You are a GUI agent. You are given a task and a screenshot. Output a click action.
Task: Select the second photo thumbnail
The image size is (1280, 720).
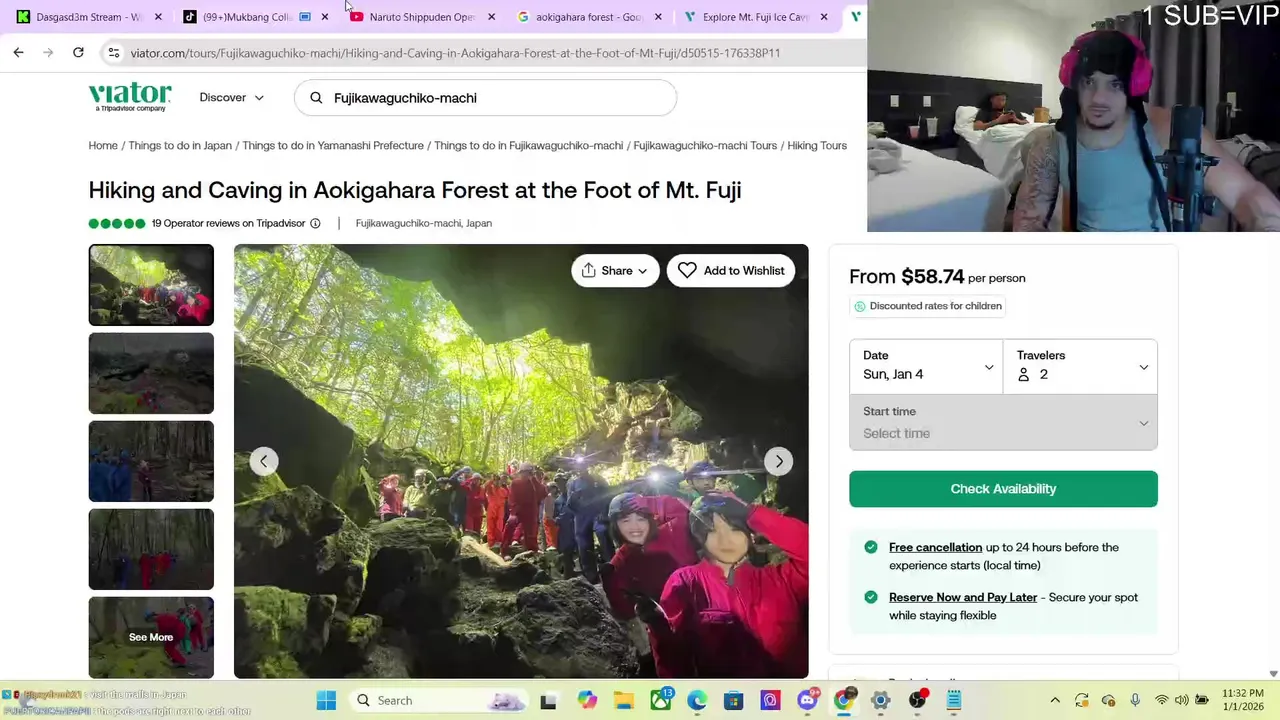tap(151, 373)
